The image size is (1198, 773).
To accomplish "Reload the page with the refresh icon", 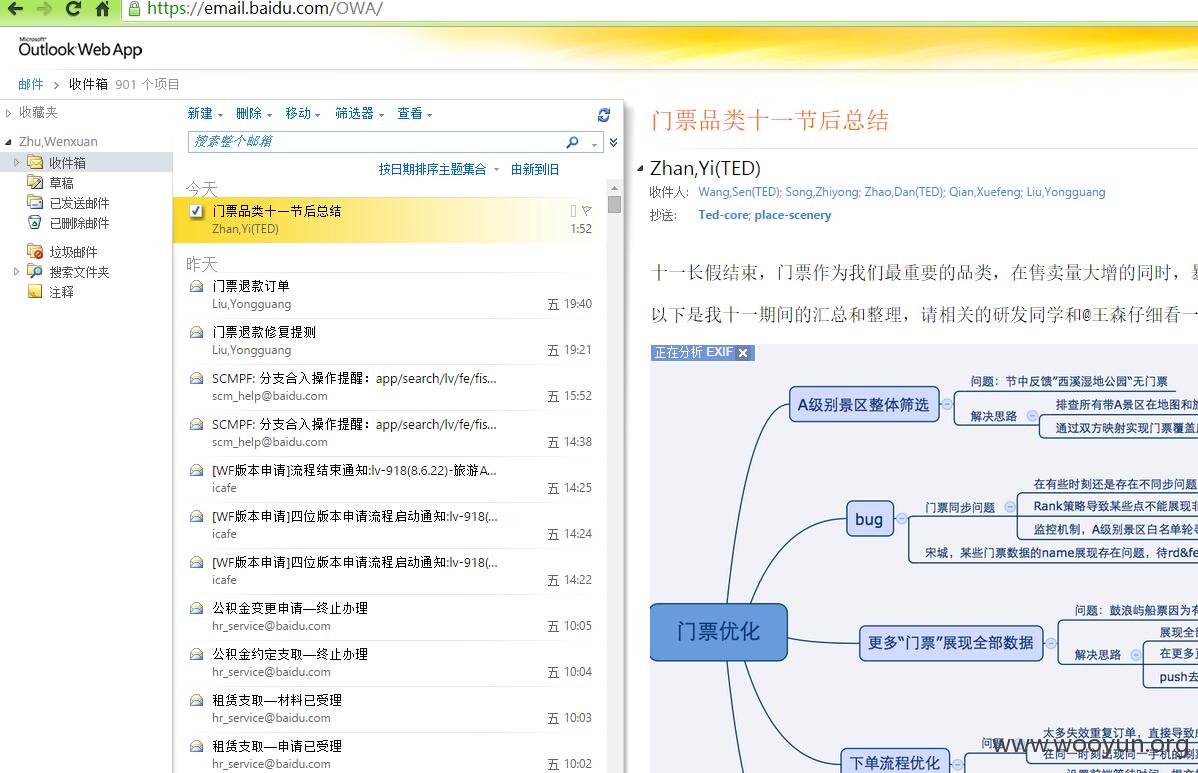I will point(73,8).
